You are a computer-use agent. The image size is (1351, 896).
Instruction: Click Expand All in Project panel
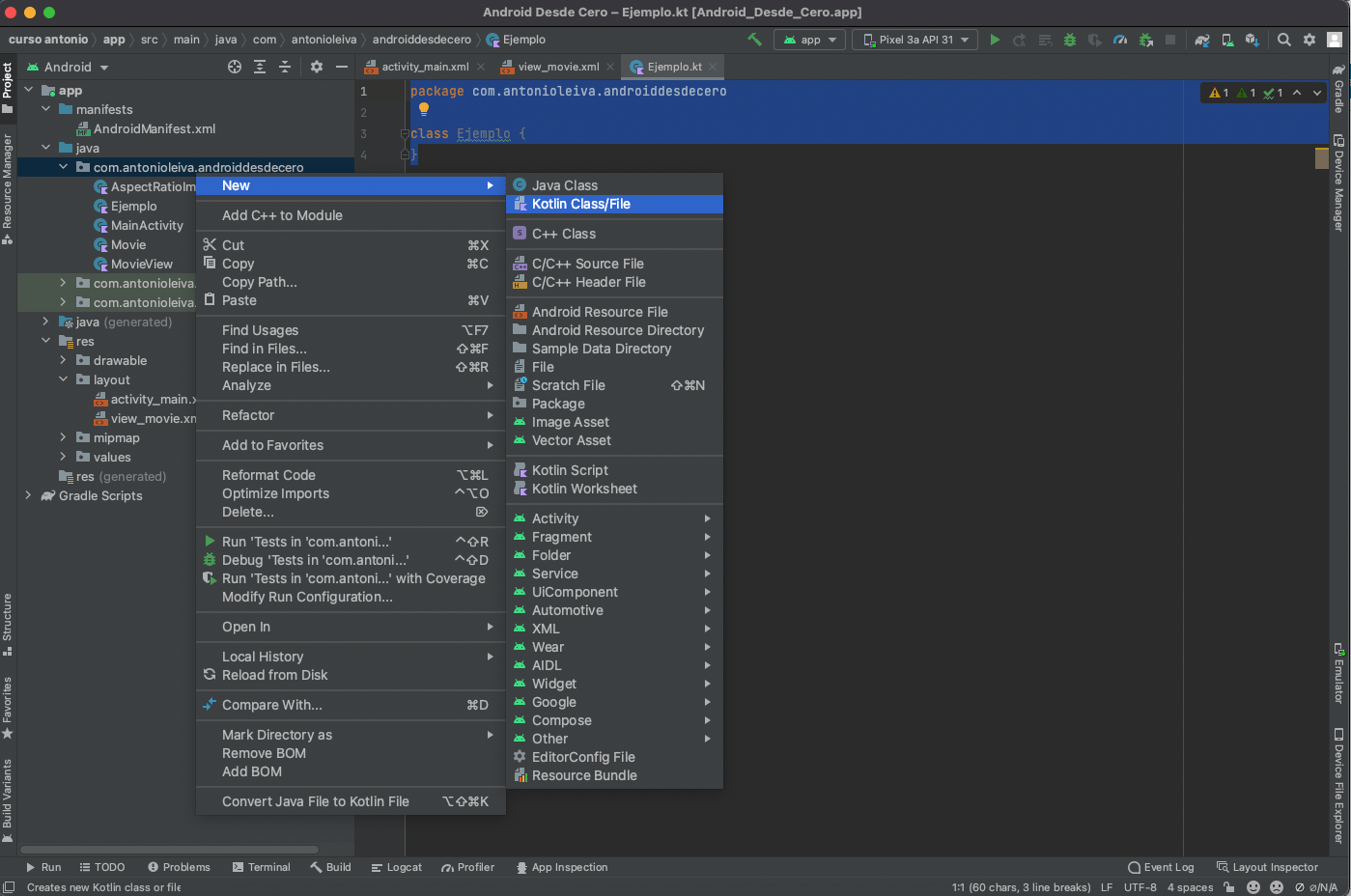pyautogui.click(x=260, y=67)
